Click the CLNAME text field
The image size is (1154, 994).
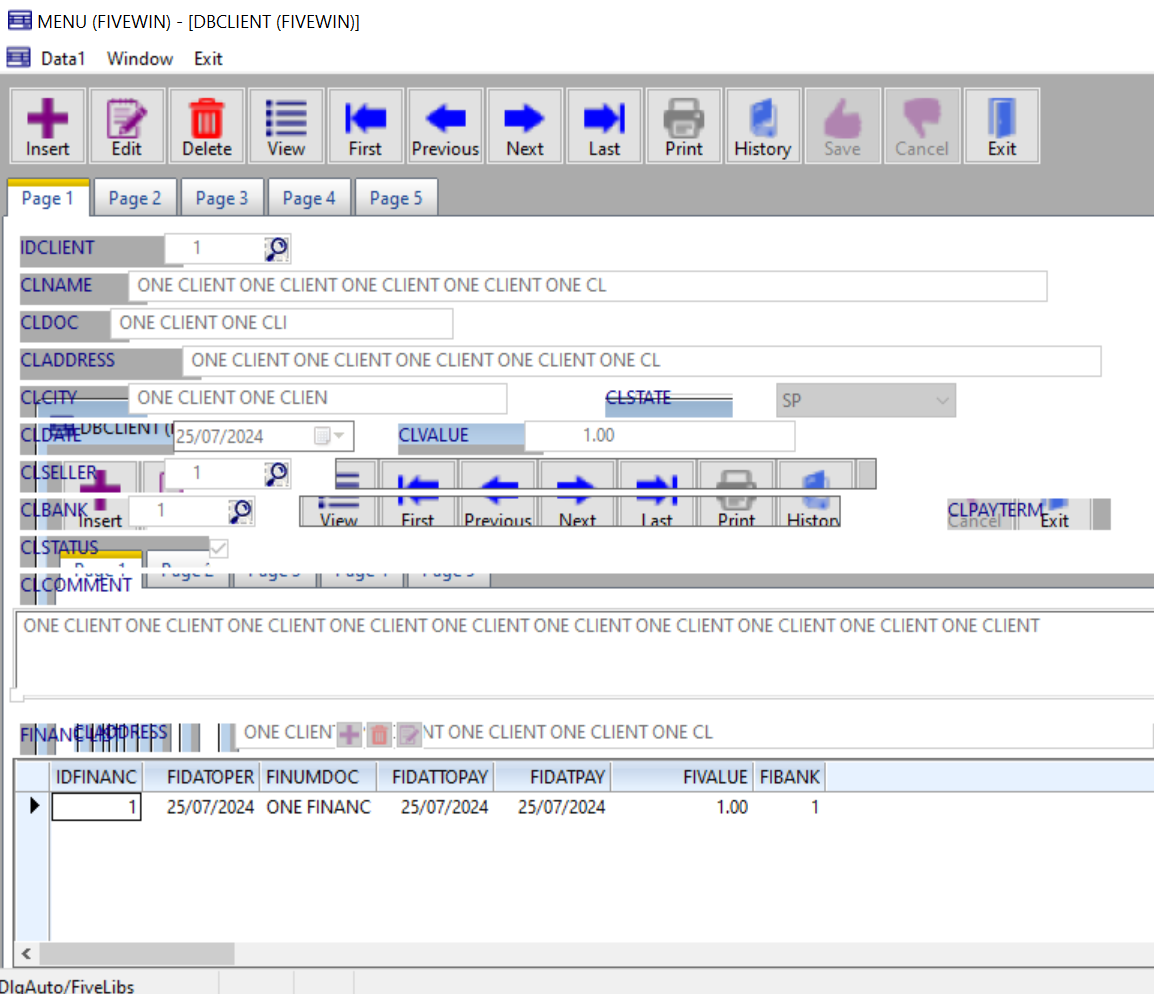click(587, 286)
